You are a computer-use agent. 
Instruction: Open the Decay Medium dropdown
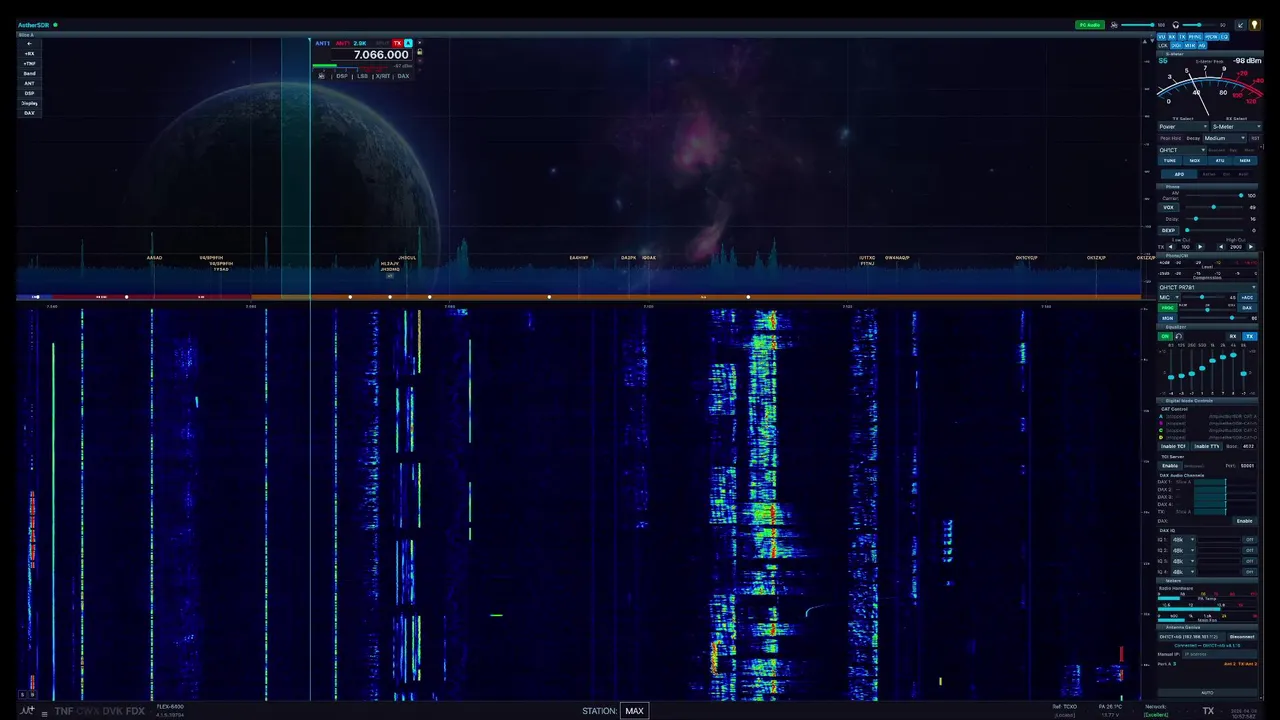point(1225,138)
